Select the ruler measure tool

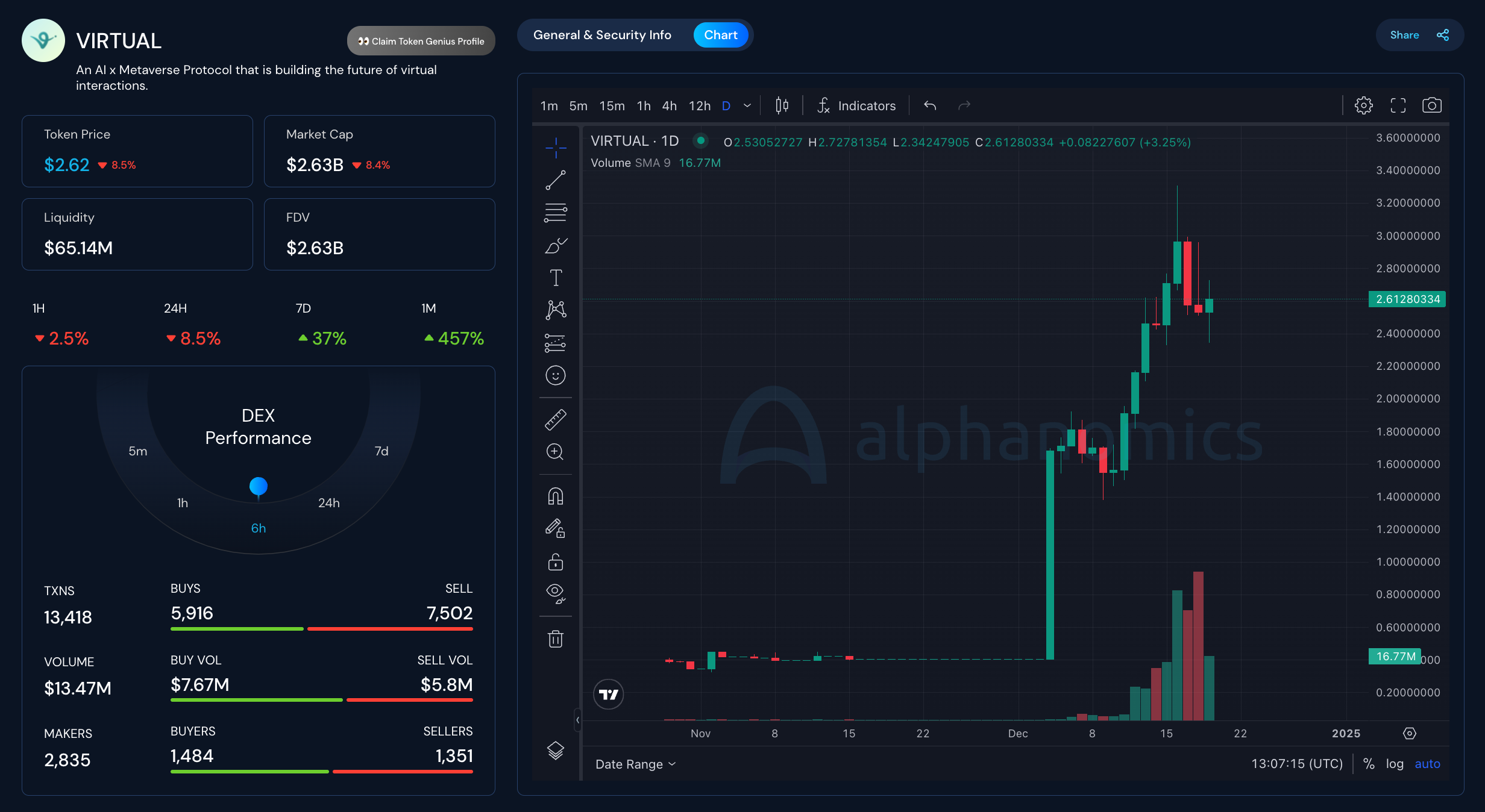click(555, 419)
